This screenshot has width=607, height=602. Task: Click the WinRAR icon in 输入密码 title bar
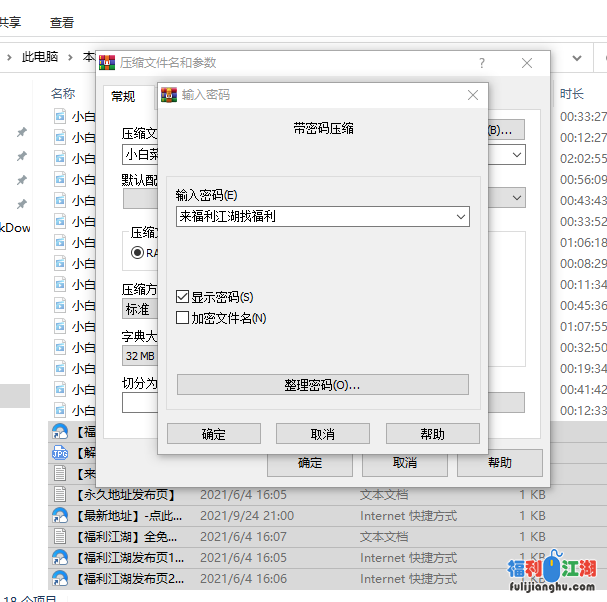pyautogui.click(x=170, y=95)
